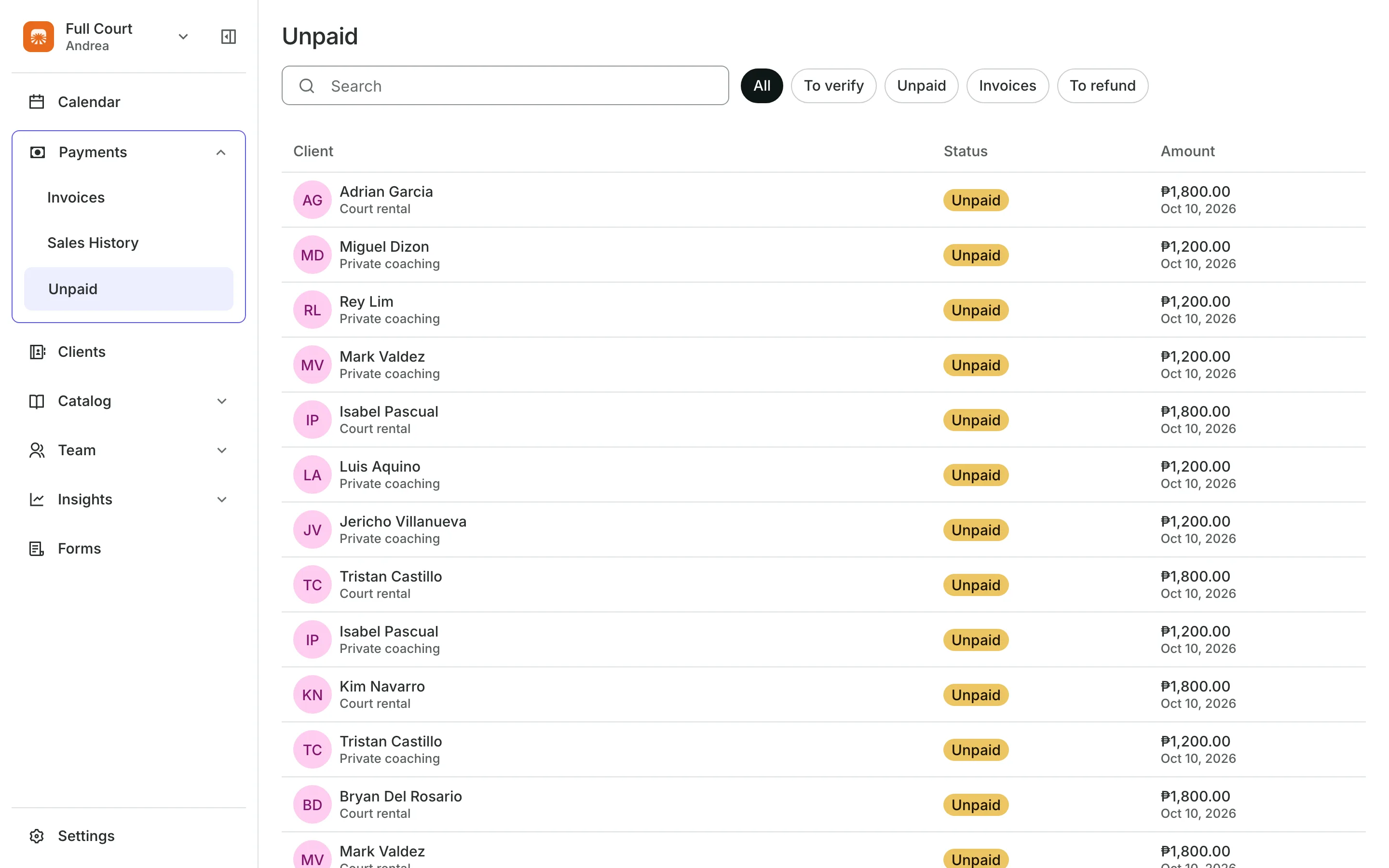Open Rey Lim's name in the list
Screen dimensions: 1389x868
[366, 301]
